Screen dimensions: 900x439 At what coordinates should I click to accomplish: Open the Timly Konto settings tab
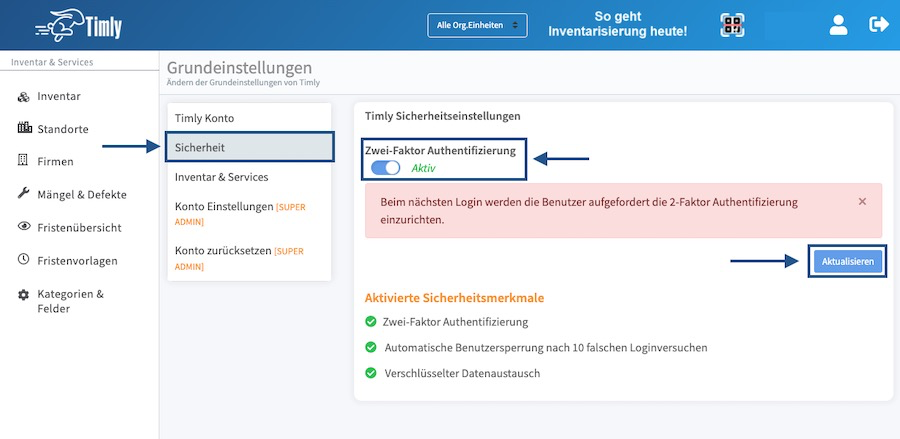pos(249,118)
